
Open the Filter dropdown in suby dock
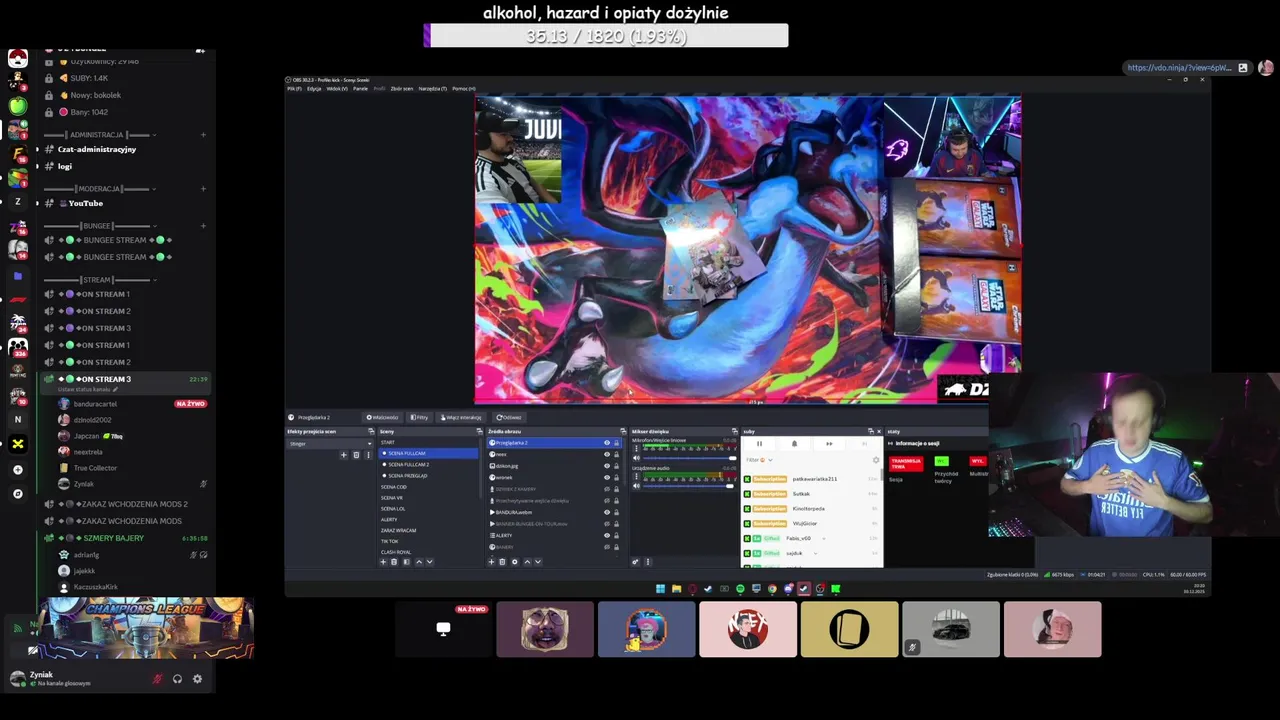[x=759, y=460]
